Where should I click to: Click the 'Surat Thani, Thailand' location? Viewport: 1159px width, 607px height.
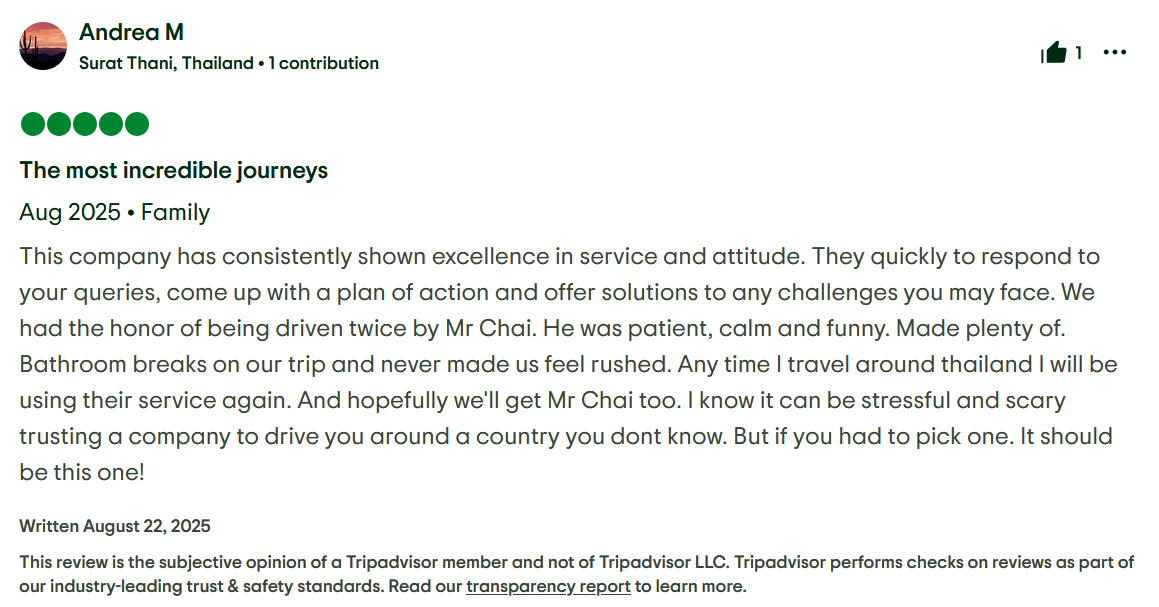(166, 63)
